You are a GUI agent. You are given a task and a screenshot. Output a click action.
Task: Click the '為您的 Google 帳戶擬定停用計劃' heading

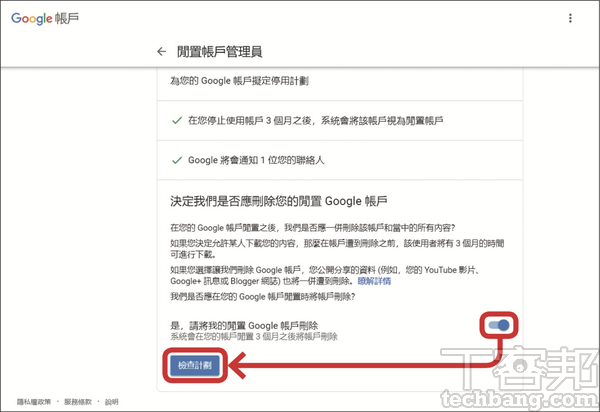click(x=240, y=81)
